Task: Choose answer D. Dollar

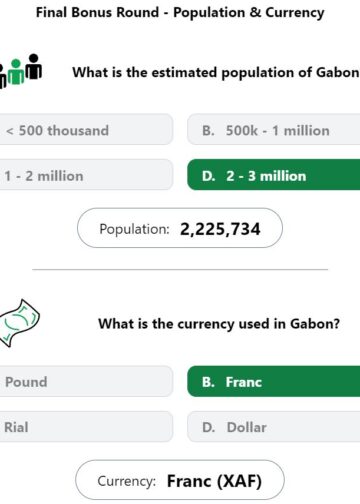Action: (274, 427)
